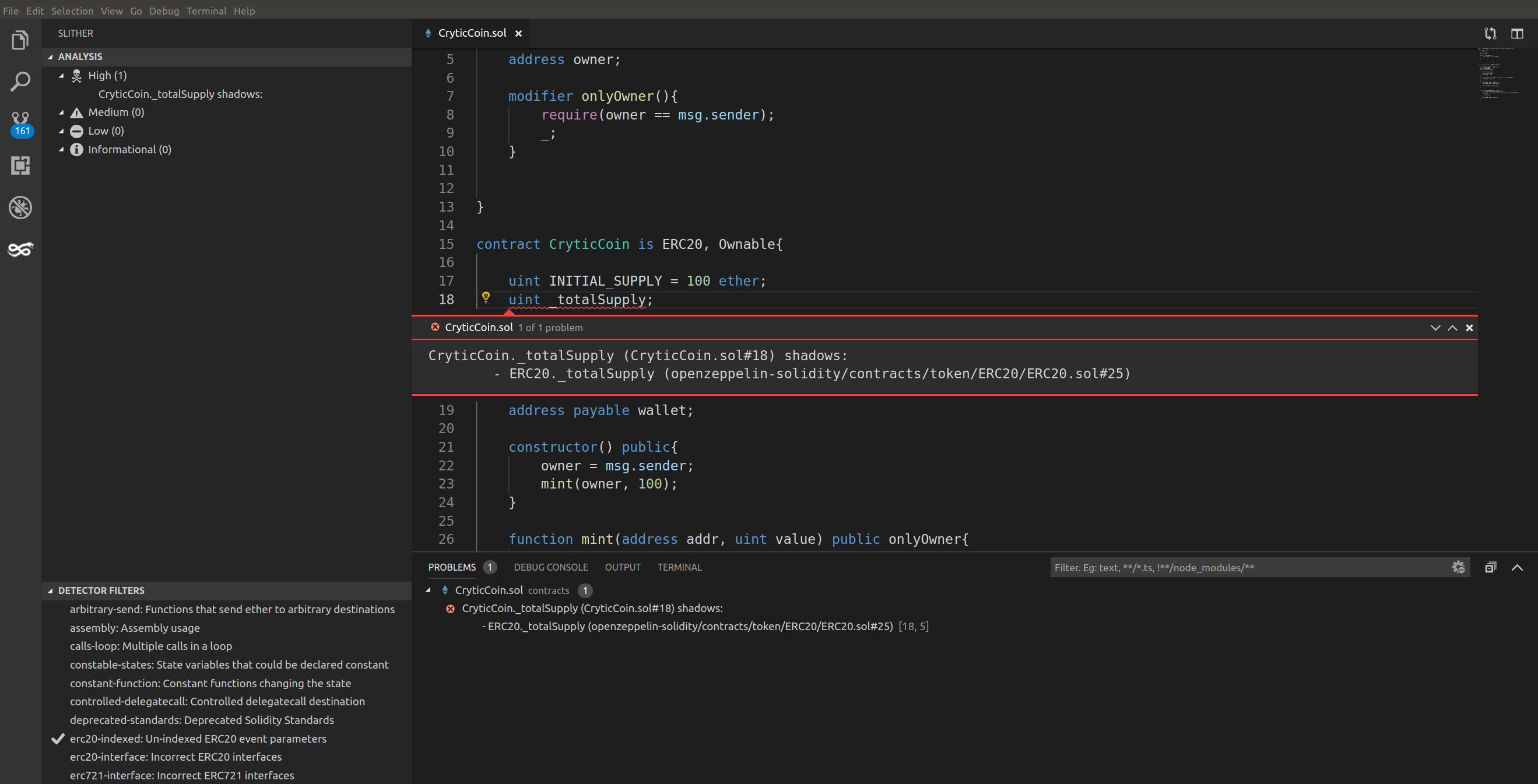Open the Search view in activity bar
This screenshot has height=784, width=1538.
20,82
